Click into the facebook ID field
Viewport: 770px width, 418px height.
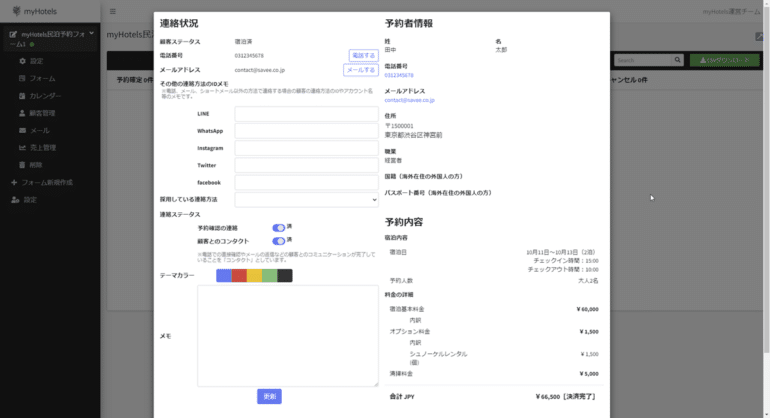point(306,183)
